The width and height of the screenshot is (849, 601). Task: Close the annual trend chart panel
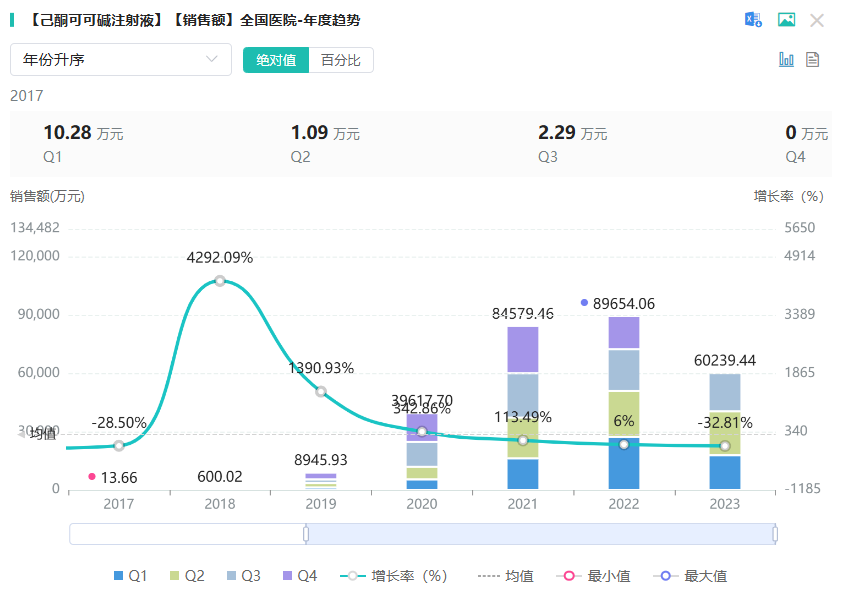click(x=817, y=20)
